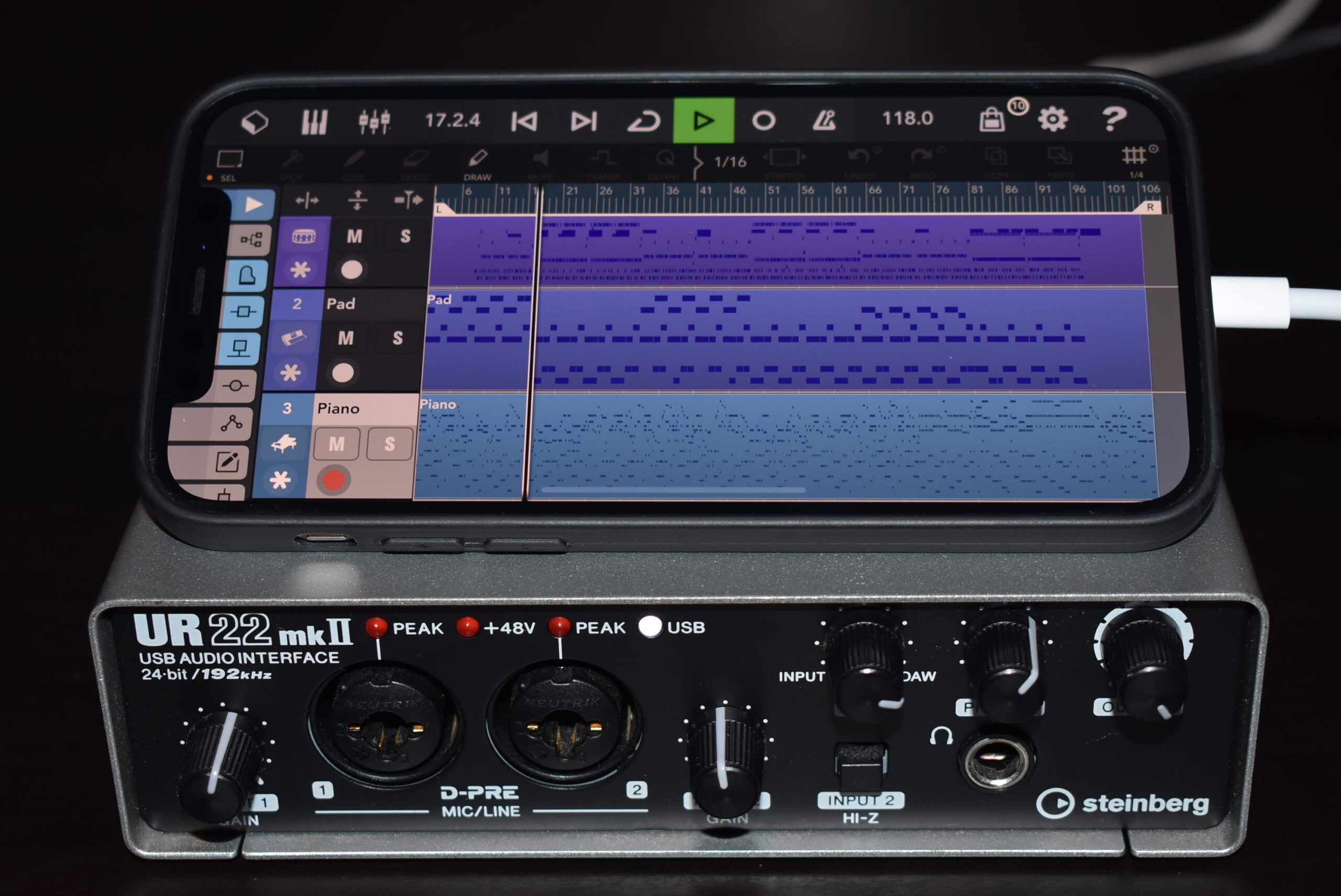1341x896 pixels.
Task: Mute the Piano track
Action: pos(337,444)
